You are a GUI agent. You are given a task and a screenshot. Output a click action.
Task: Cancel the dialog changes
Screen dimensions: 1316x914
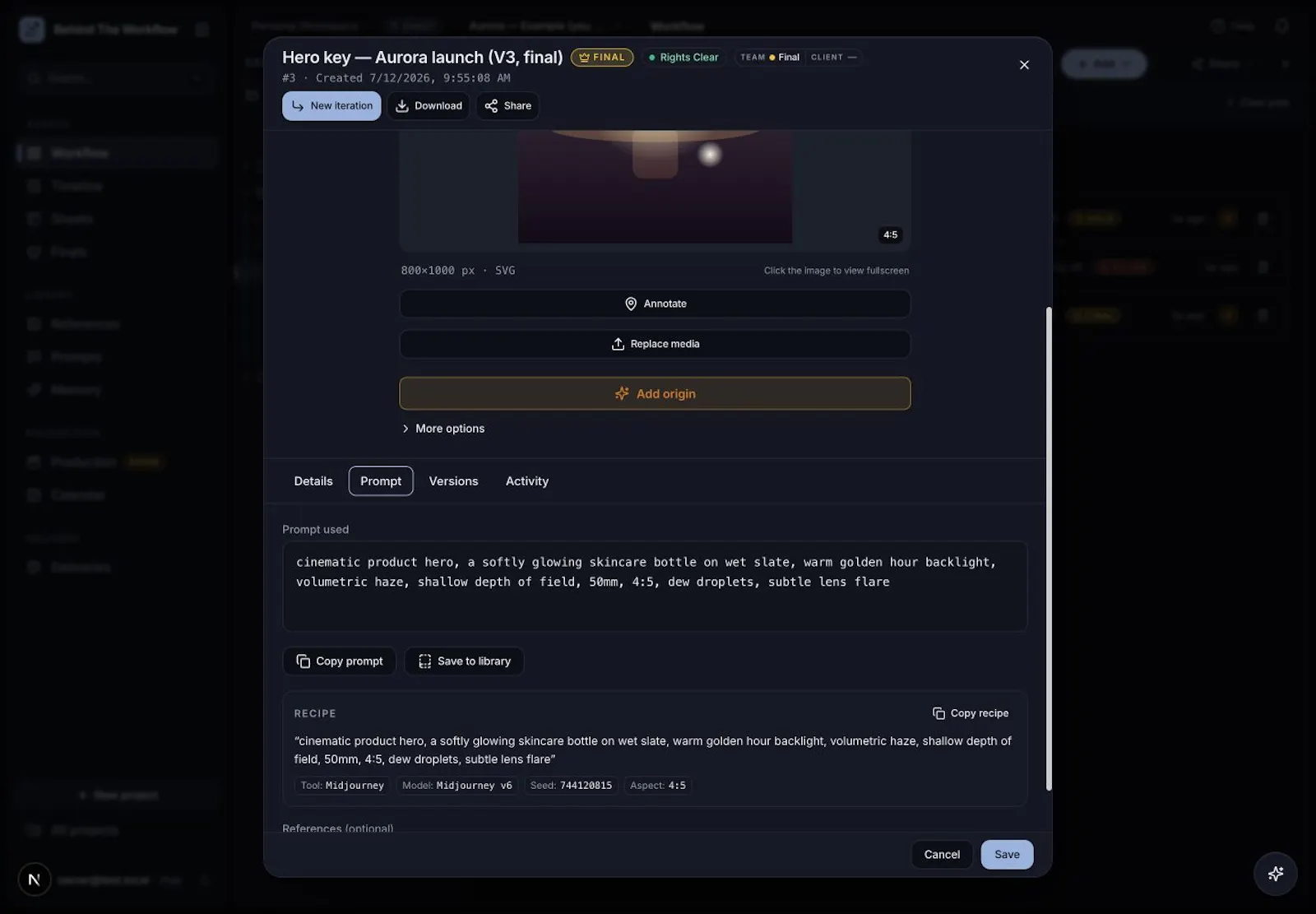942,855
